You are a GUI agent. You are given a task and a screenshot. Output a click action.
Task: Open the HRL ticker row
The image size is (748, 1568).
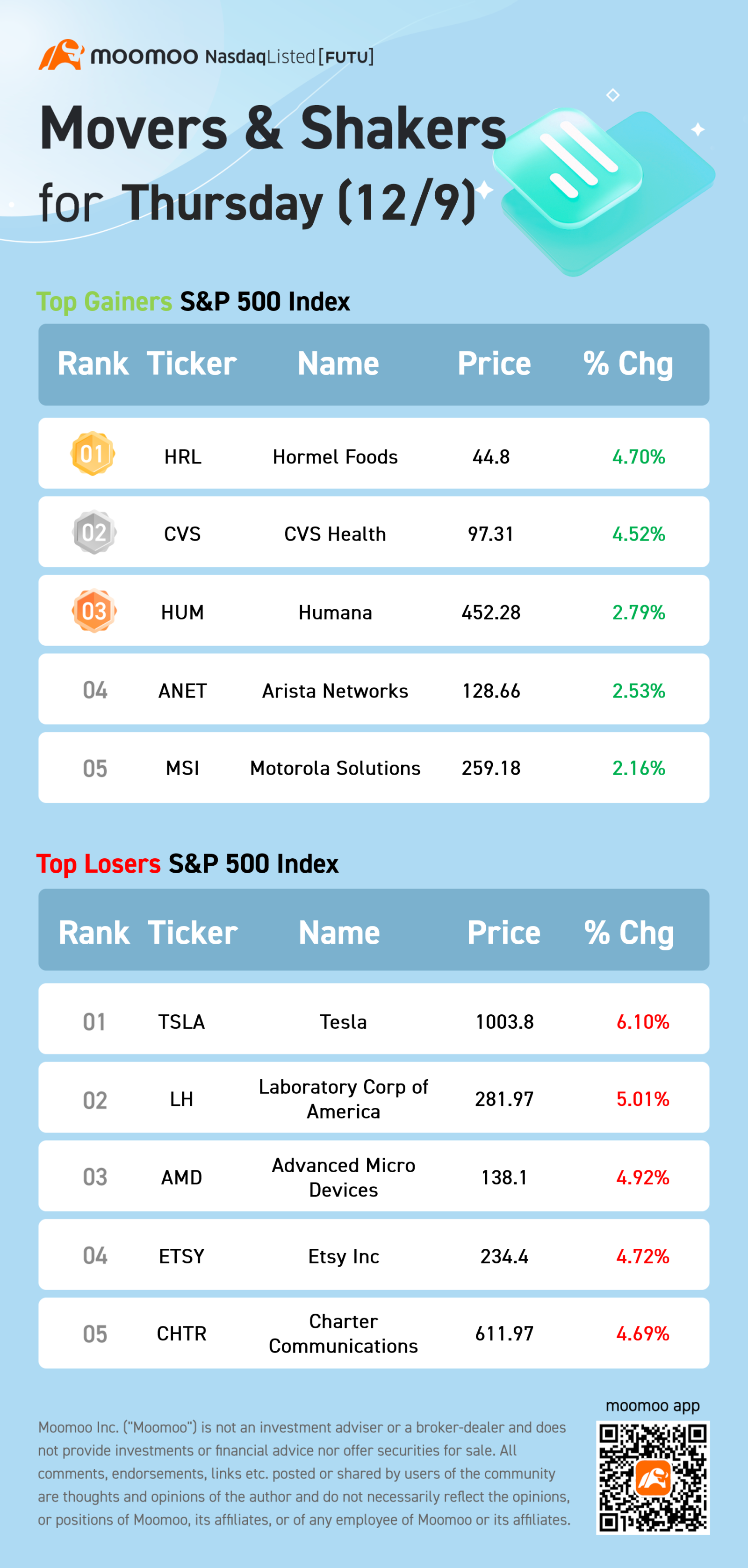(374, 454)
